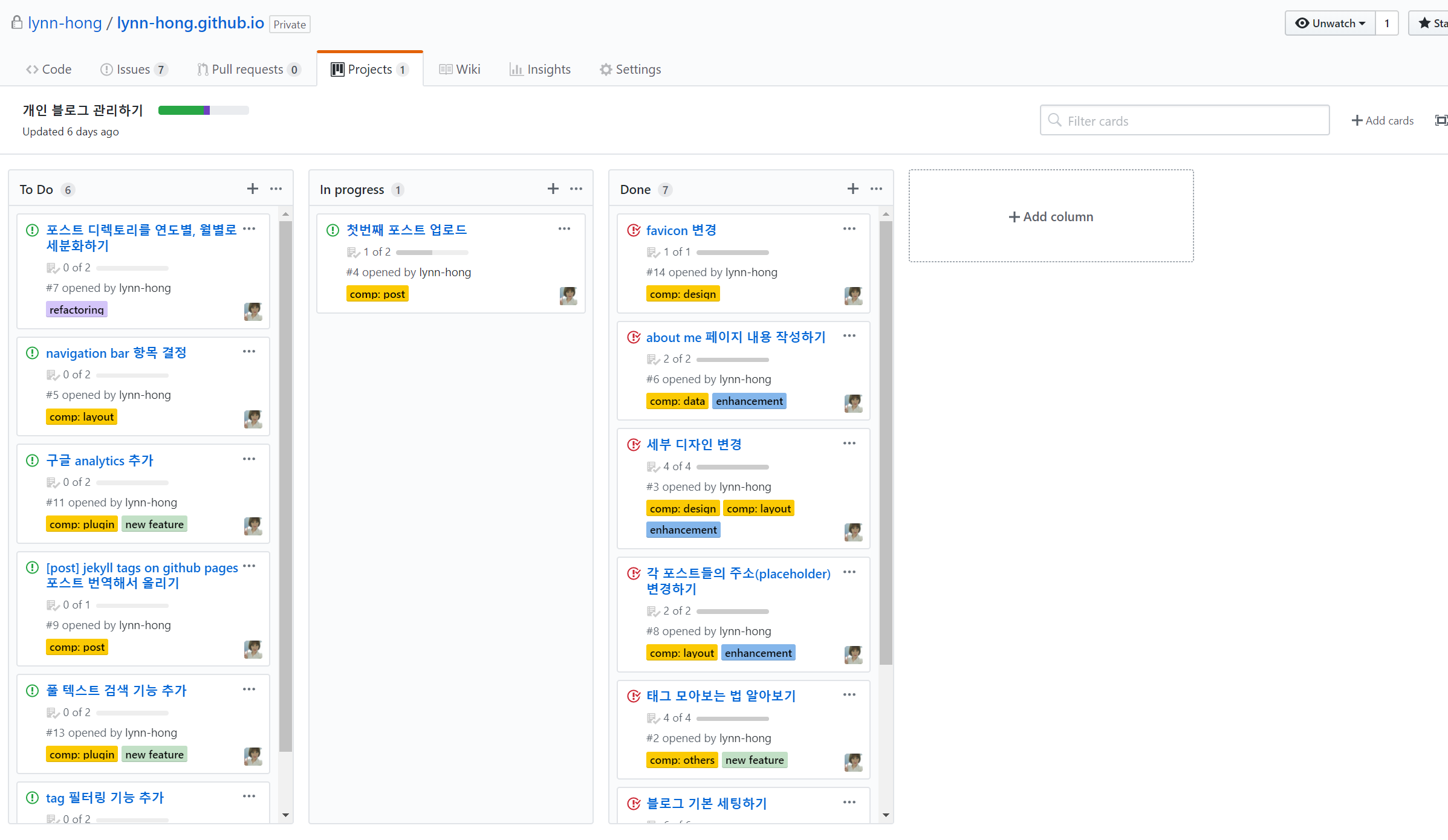Viewport: 1448px width, 840px height.
Task: Open card menu for 첫번째 포스트 업로드
Action: coord(564,228)
